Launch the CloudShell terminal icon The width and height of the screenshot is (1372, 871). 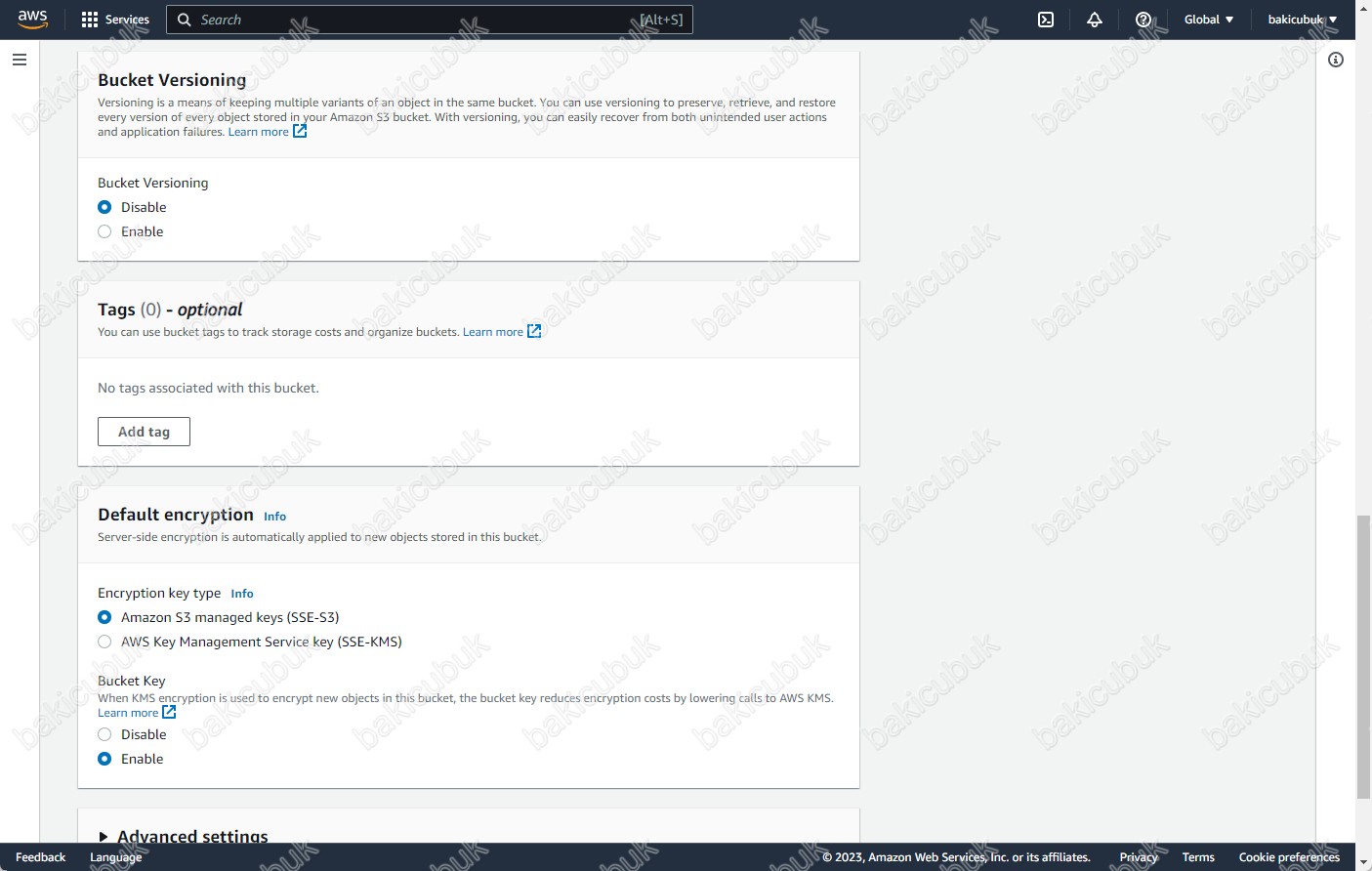(x=1046, y=20)
